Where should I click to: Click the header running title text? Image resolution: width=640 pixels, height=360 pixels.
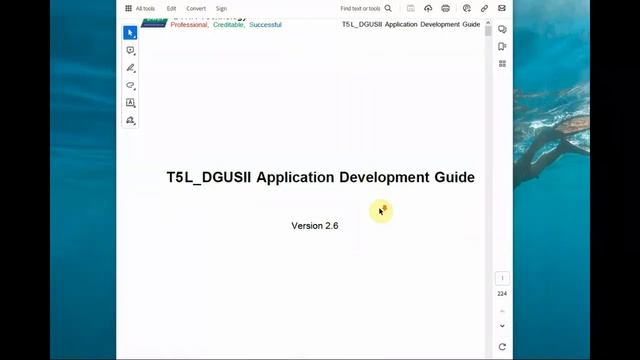[x=411, y=24]
